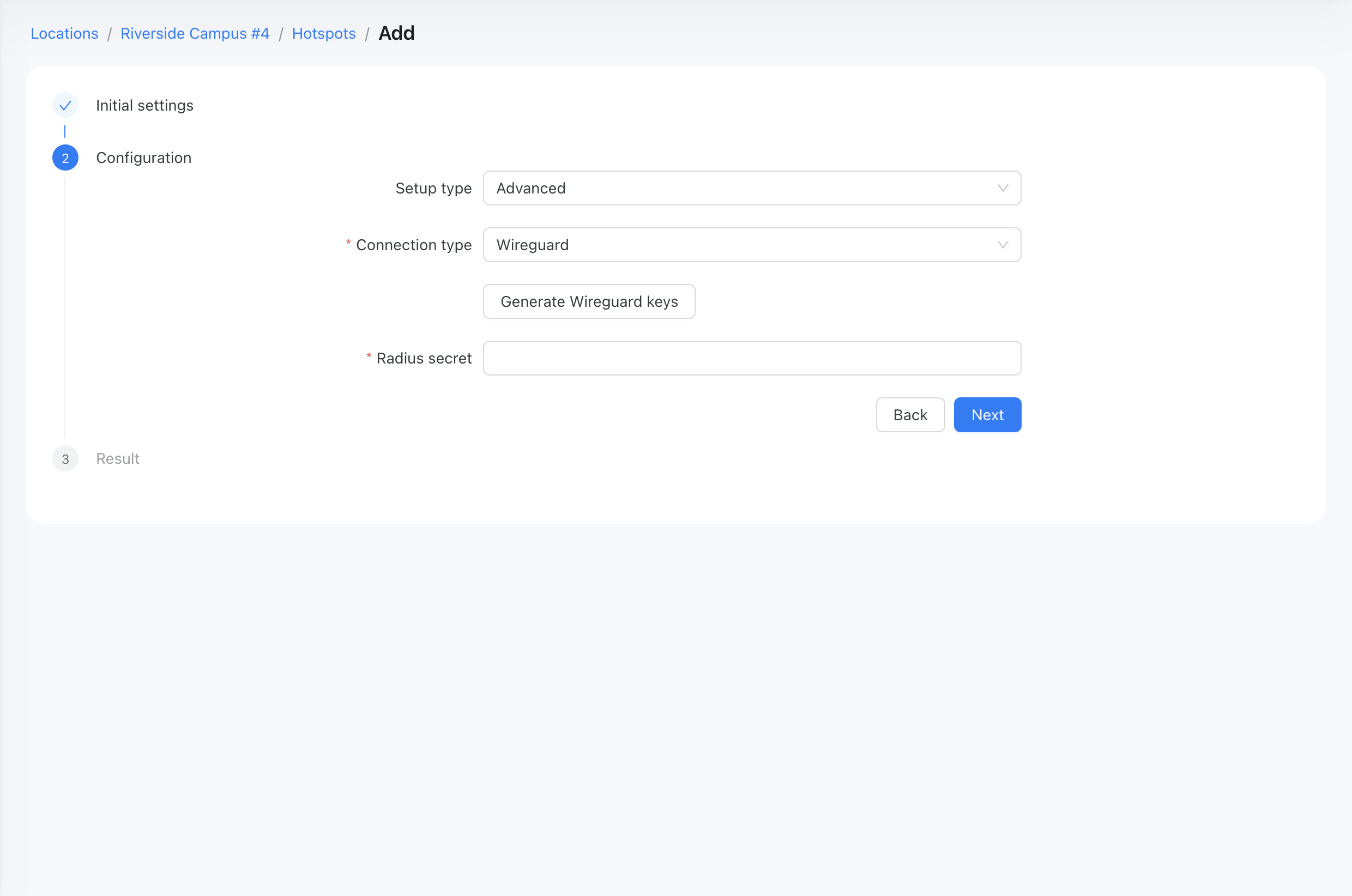Screen dimensions: 1352x896
Task: Select the Result step label
Action: [118, 459]
